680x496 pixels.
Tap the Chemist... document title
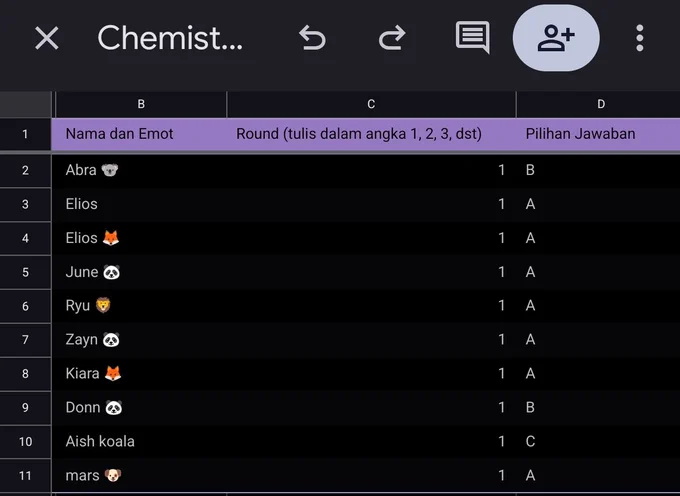pyautogui.click(x=170, y=38)
